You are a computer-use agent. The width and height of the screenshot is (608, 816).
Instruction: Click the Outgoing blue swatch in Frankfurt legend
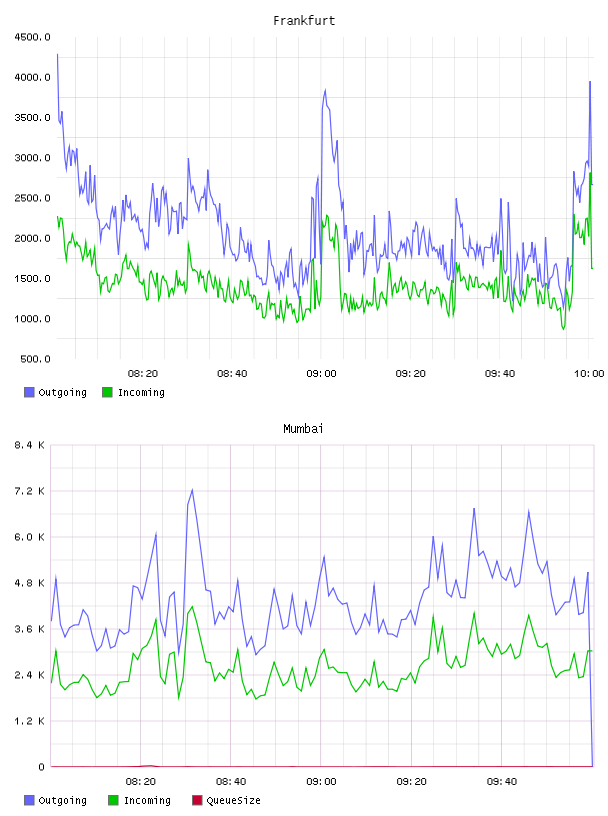[x=29, y=392]
